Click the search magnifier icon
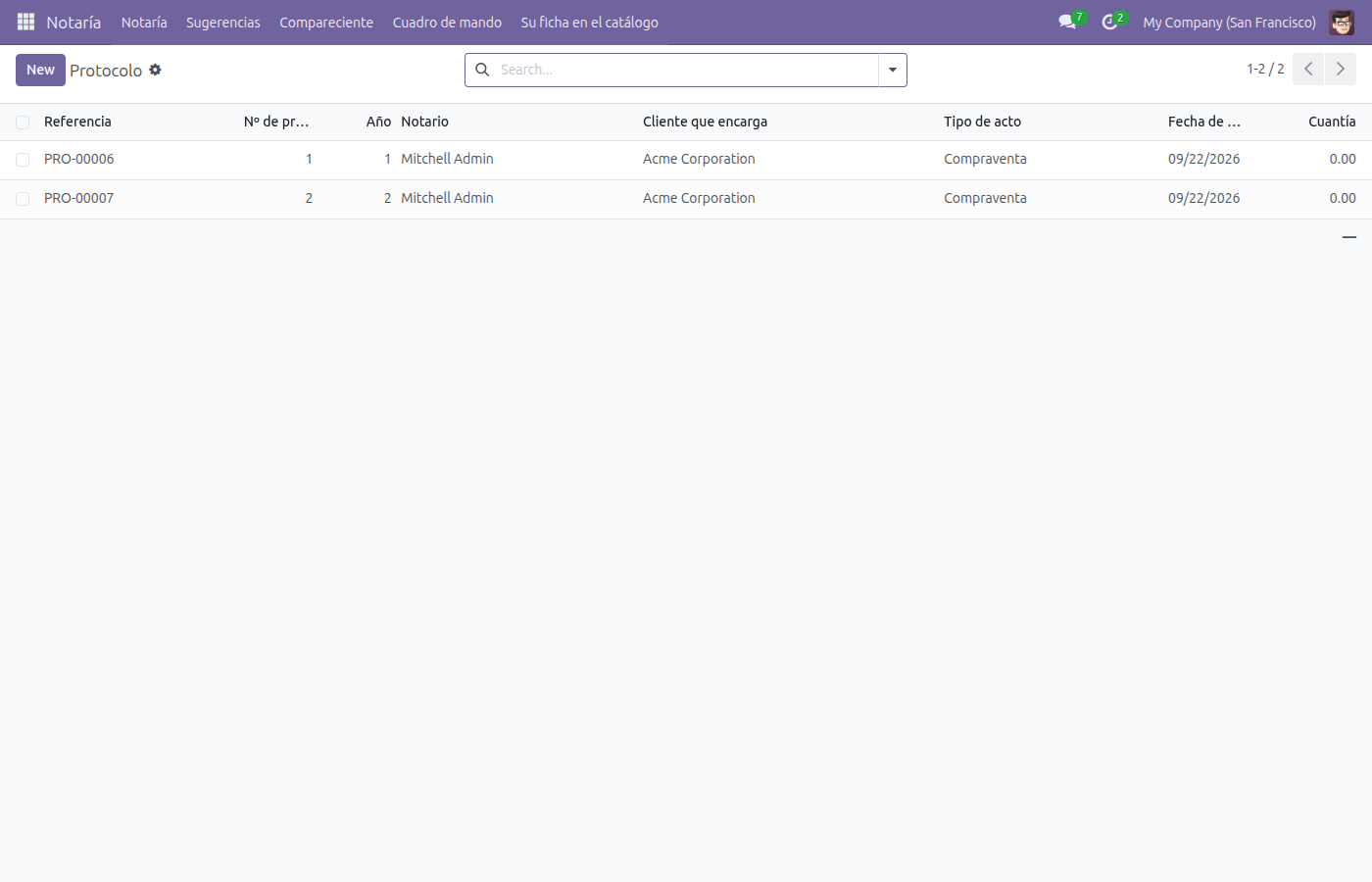The image size is (1372, 882). [x=482, y=70]
